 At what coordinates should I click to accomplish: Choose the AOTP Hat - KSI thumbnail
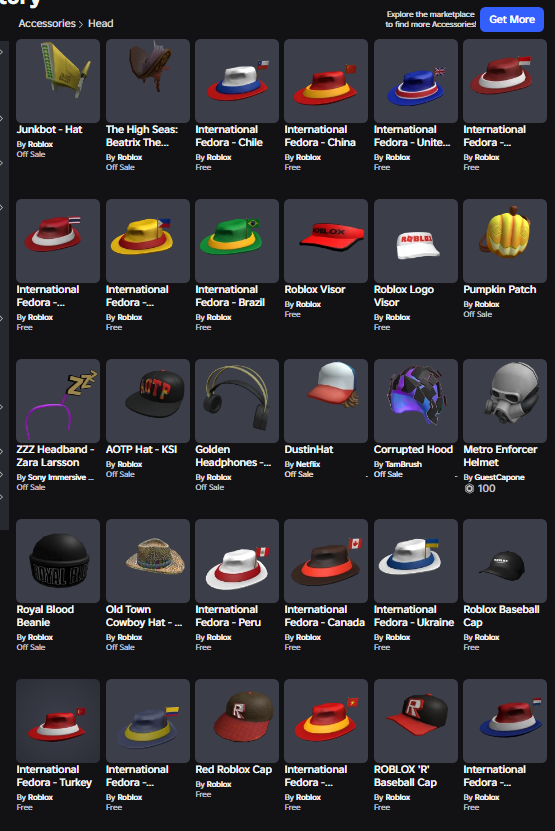[x=148, y=401]
